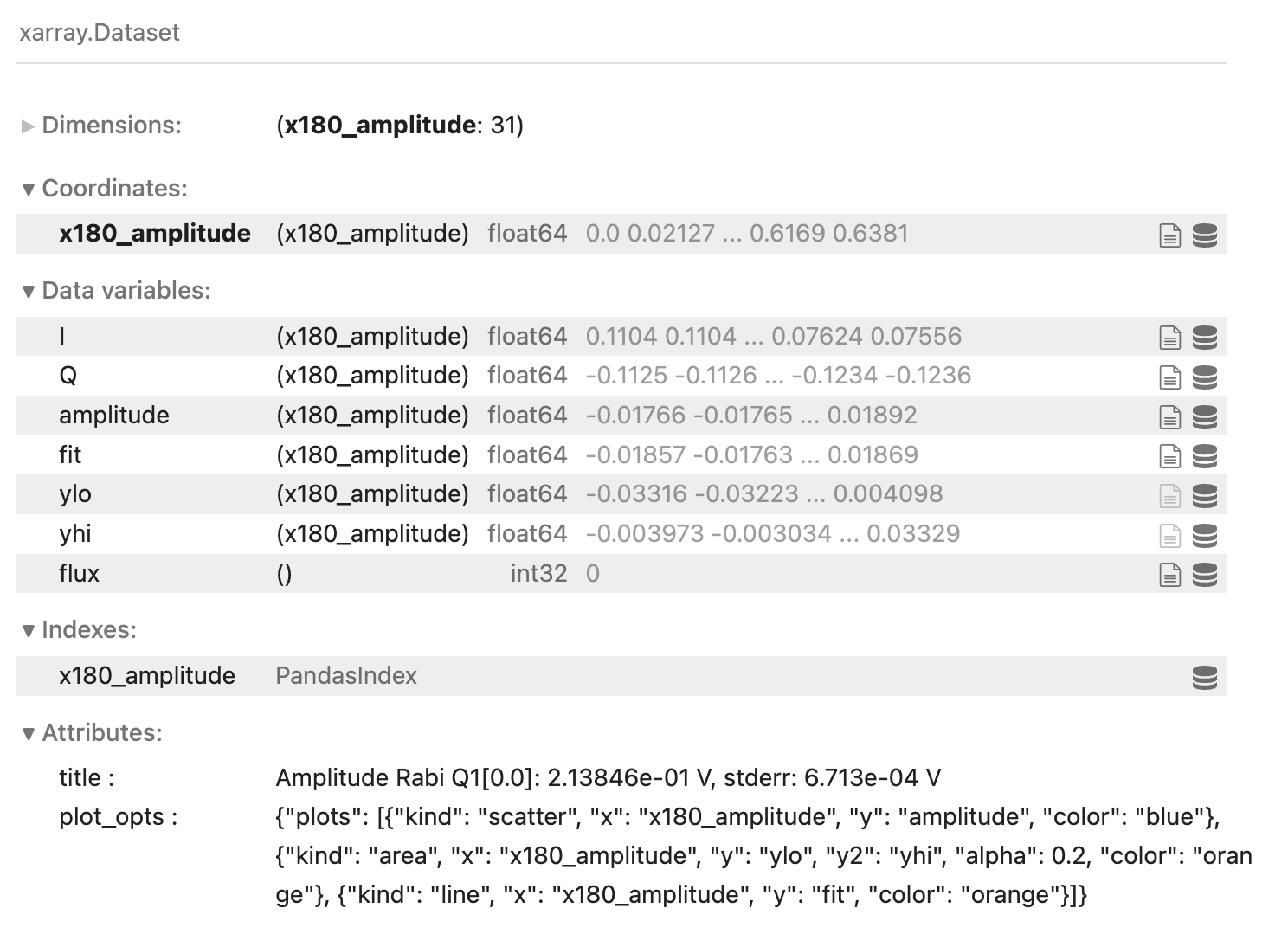
Task: Show attributes for x180_amplitude coordinate
Action: pos(1169,235)
